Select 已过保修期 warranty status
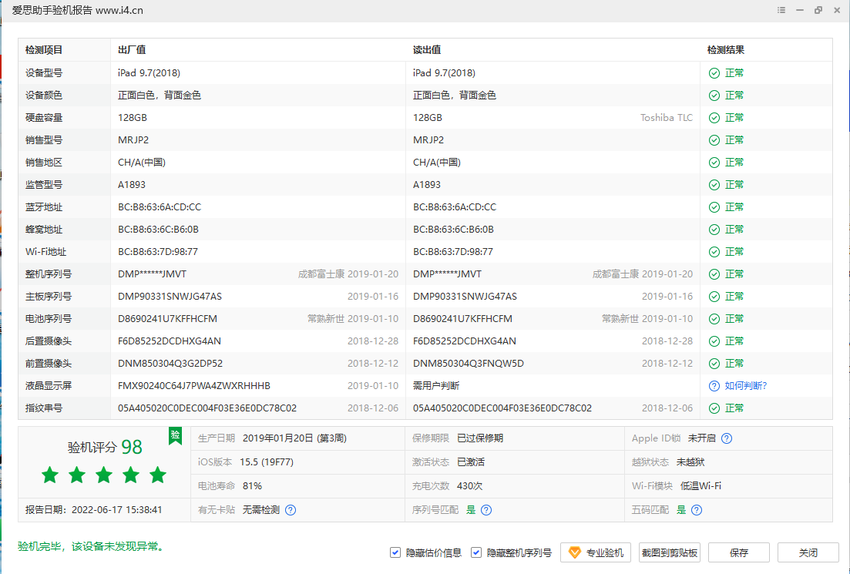 coord(480,438)
